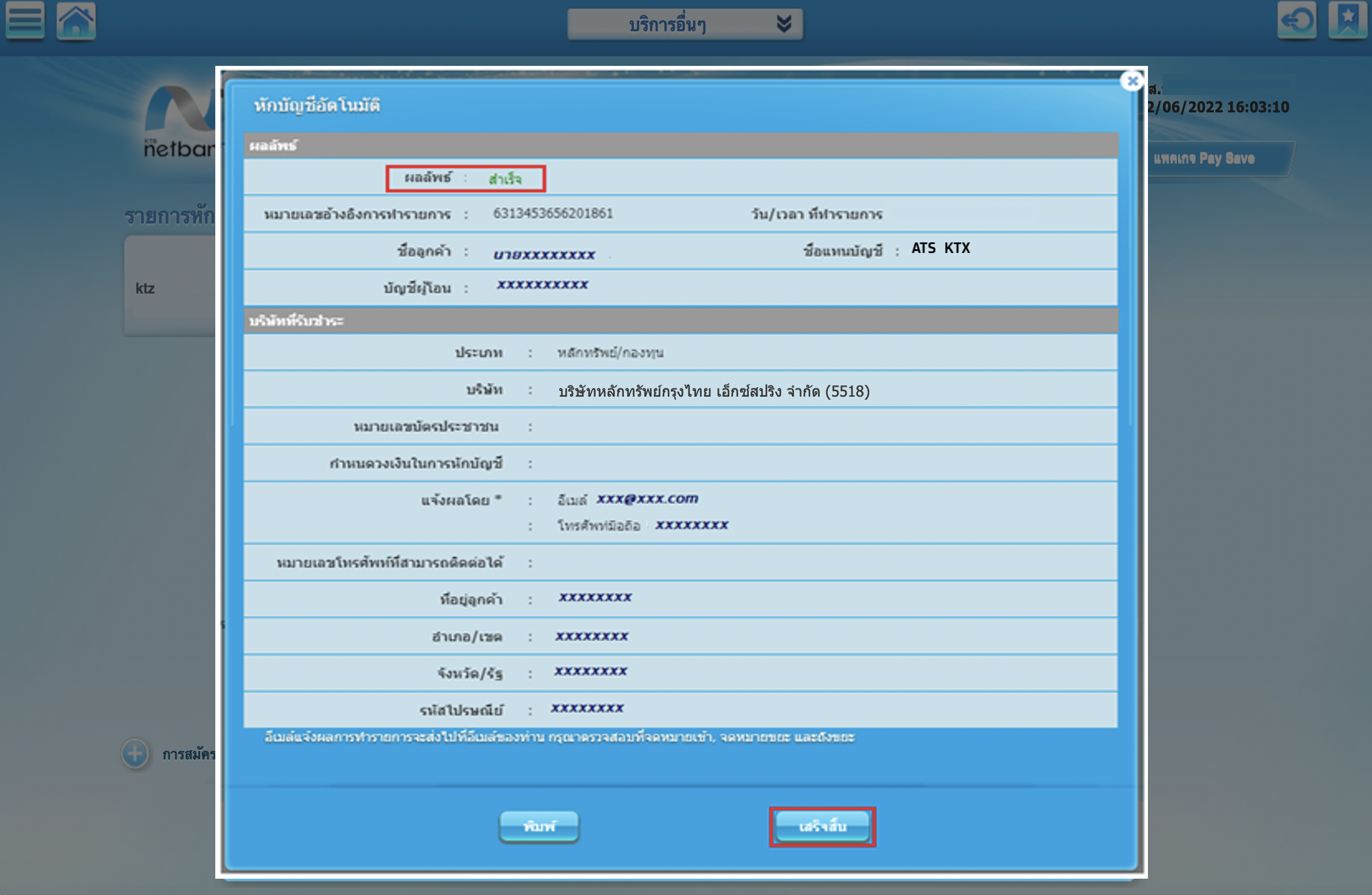Select the ktz list item
Image resolution: width=1372 pixels, height=895 pixels.
(x=146, y=288)
